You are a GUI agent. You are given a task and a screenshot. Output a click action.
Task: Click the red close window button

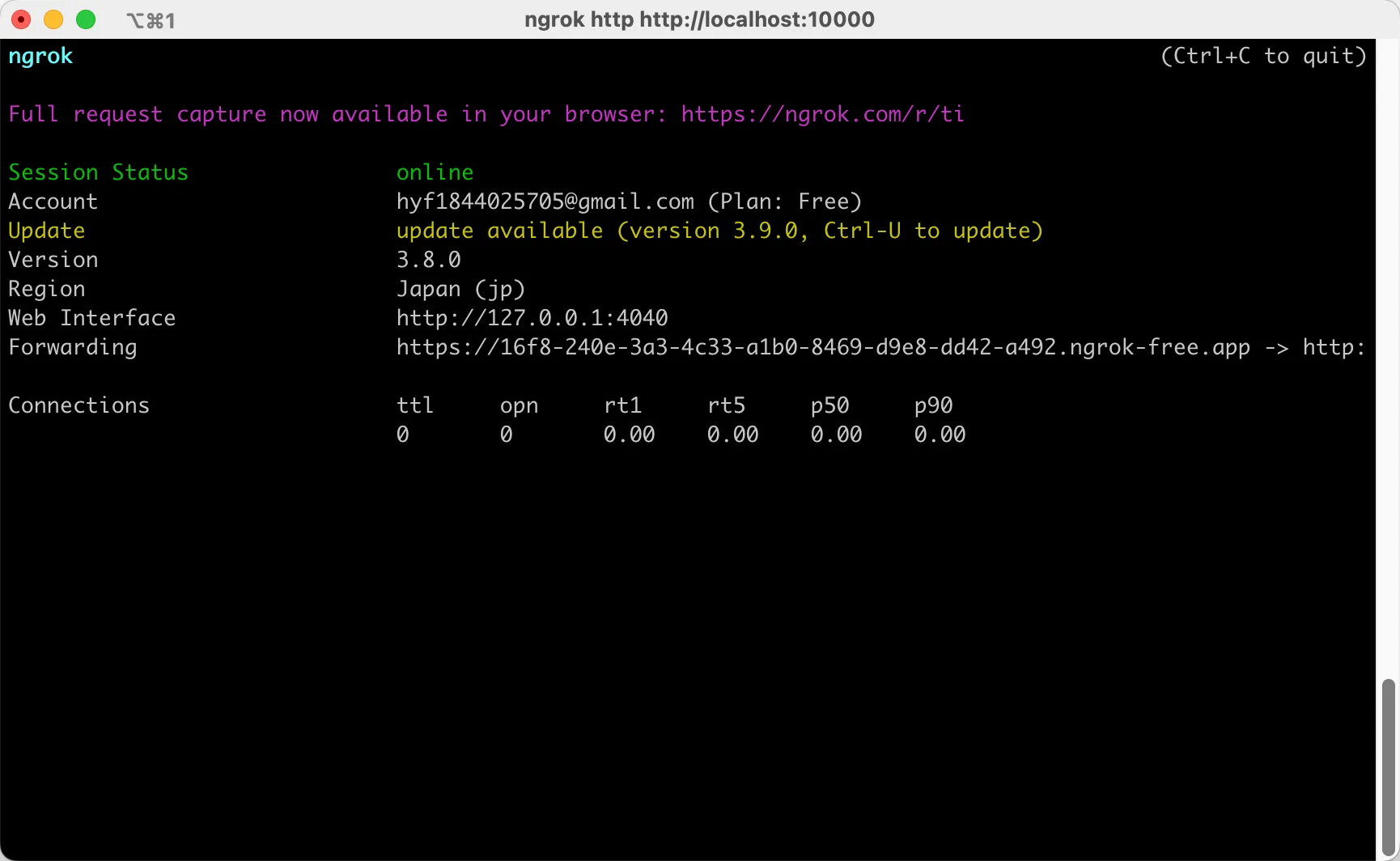click(21, 19)
